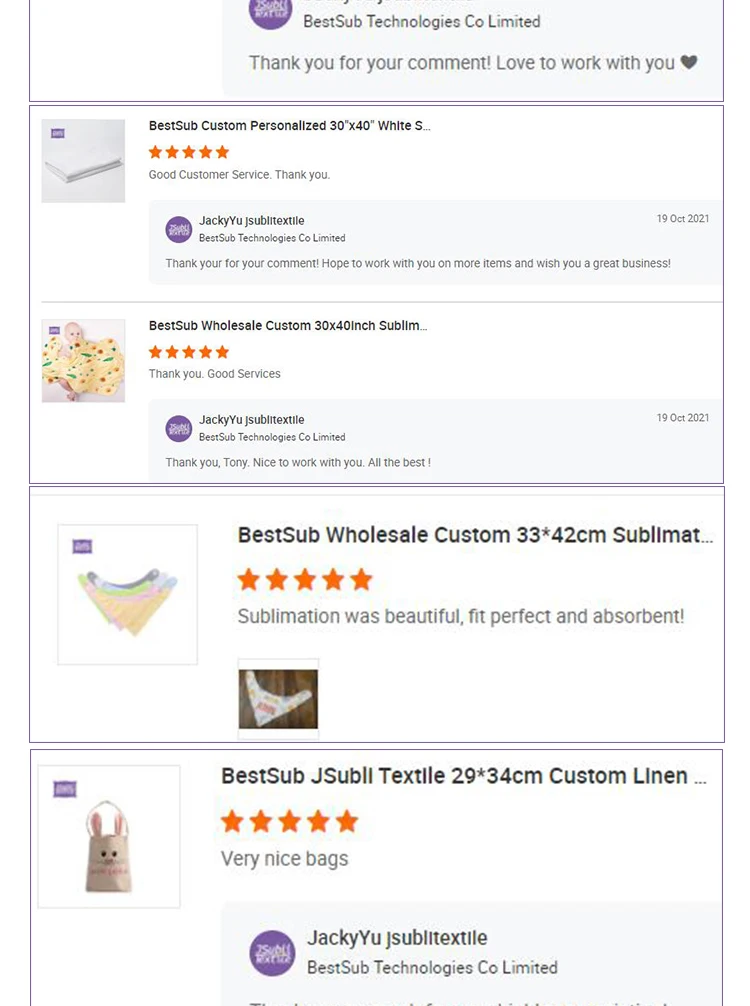Click the stars above "Thank you. Good Services"
The height and width of the screenshot is (1006, 750).
click(x=189, y=352)
